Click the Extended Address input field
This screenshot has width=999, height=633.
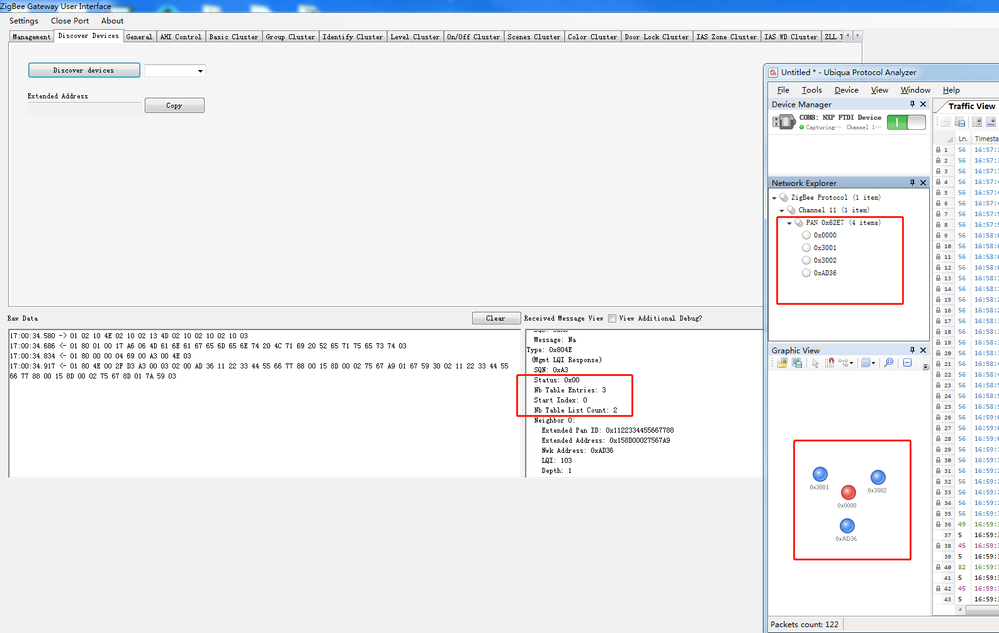pos(84,108)
